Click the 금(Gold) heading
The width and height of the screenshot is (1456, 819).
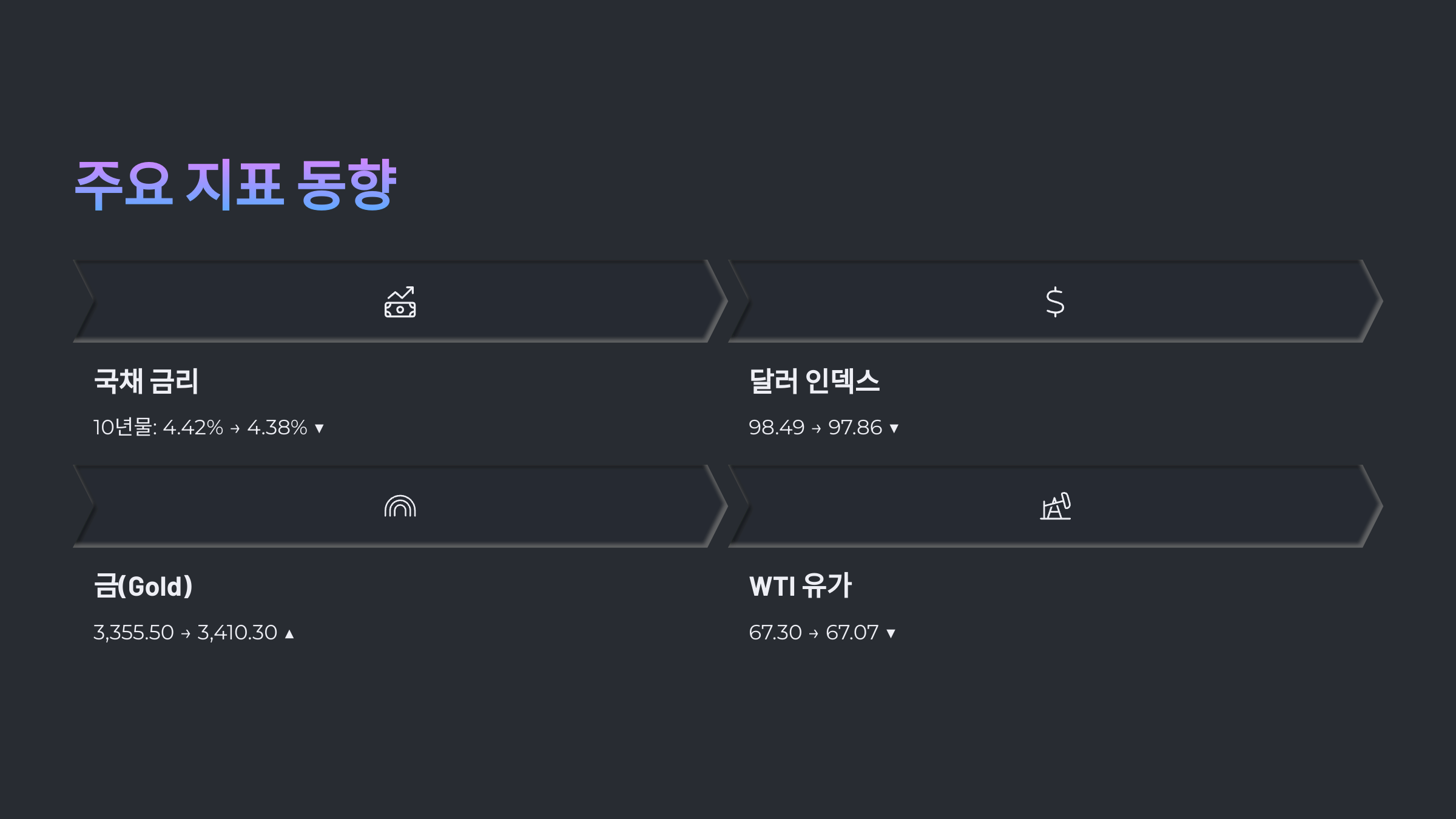pyautogui.click(x=143, y=586)
